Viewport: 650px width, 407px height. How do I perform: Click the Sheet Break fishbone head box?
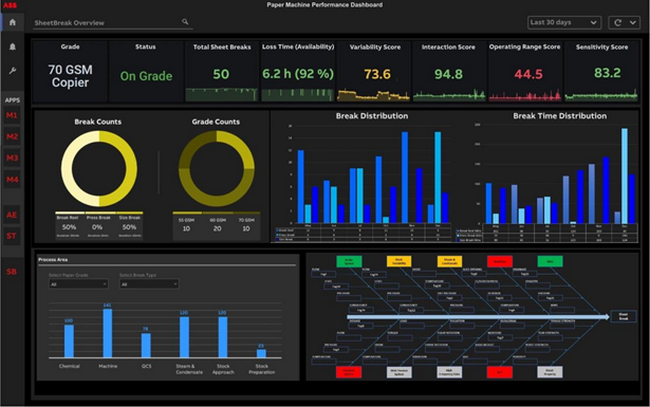[623, 316]
